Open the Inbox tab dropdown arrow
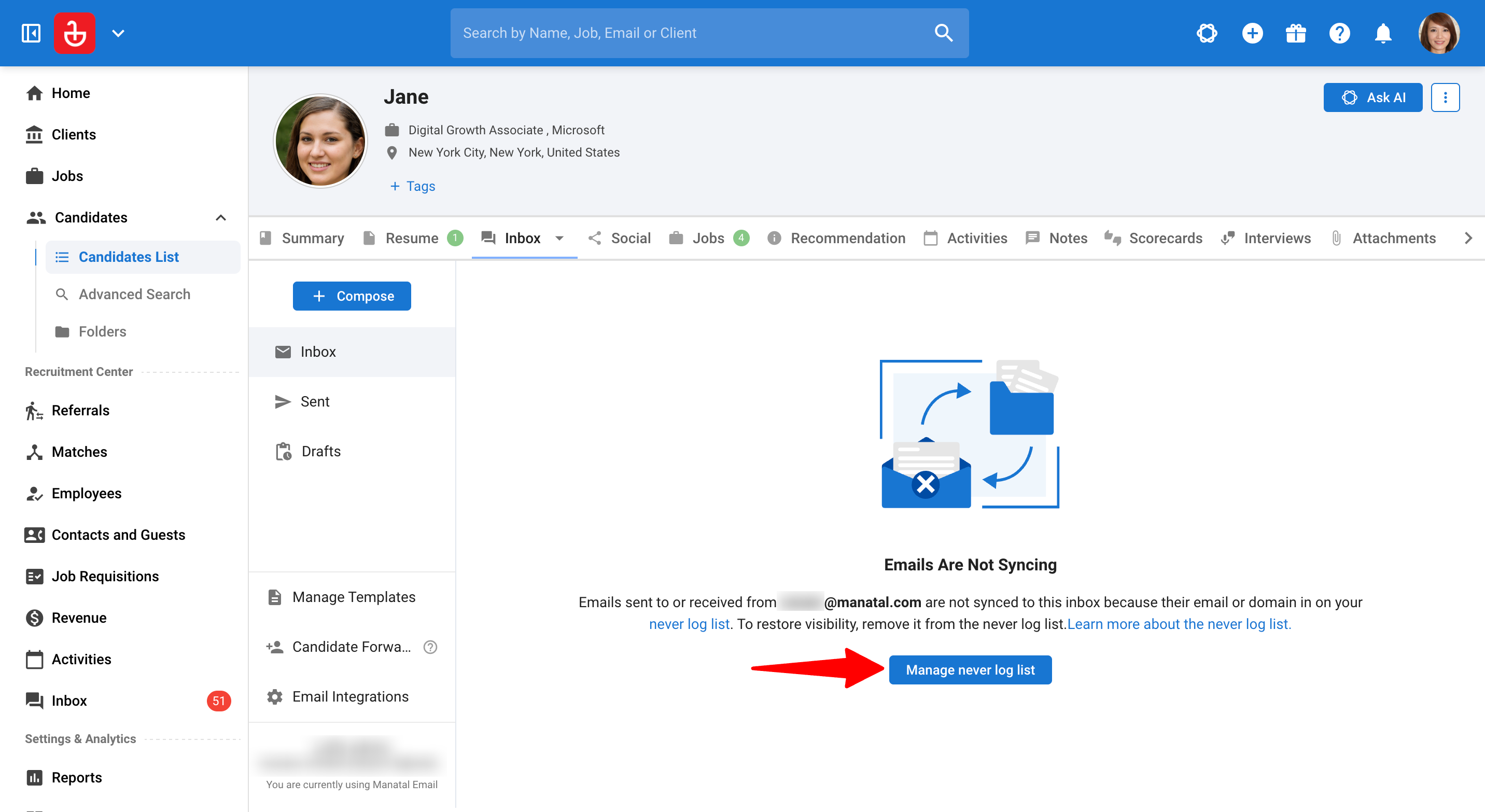Viewport: 1485px width, 812px height. pyautogui.click(x=559, y=238)
